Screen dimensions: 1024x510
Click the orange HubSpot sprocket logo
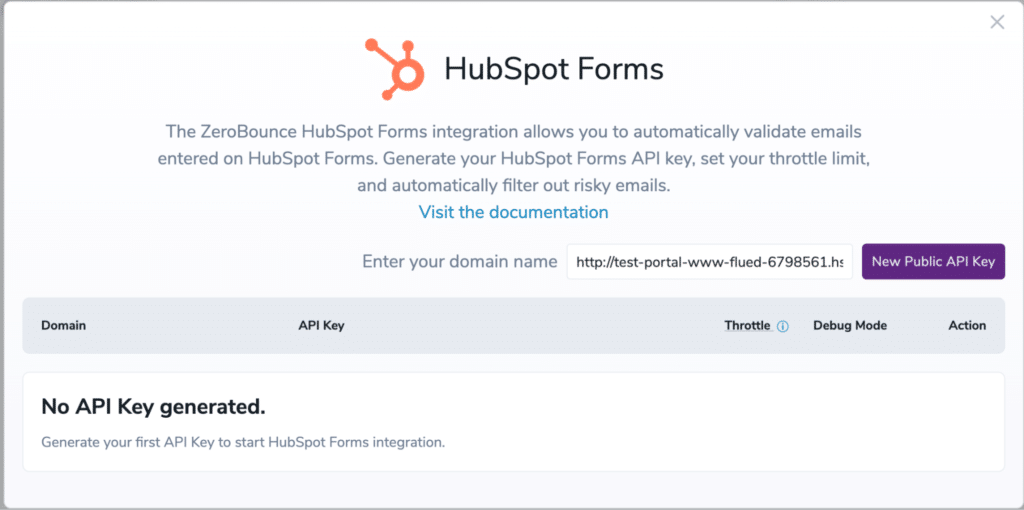point(394,69)
